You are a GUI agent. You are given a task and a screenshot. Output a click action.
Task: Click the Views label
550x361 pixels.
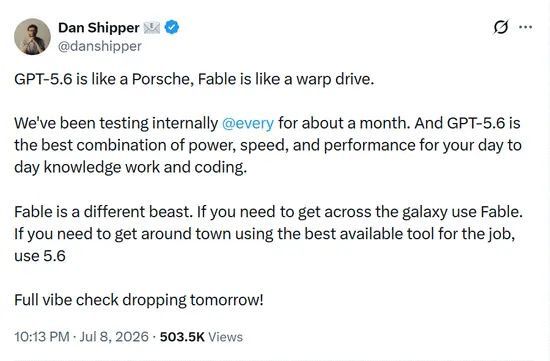point(225,337)
